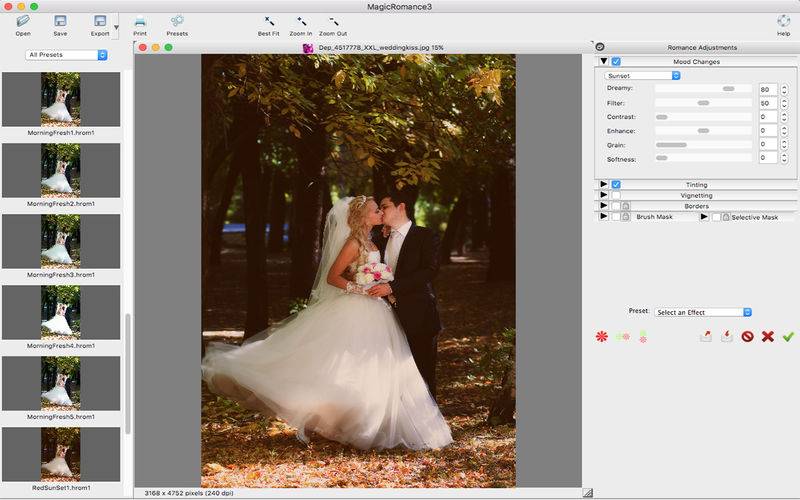Expand the Borders section
The width and height of the screenshot is (800, 500).
pyautogui.click(x=603, y=206)
